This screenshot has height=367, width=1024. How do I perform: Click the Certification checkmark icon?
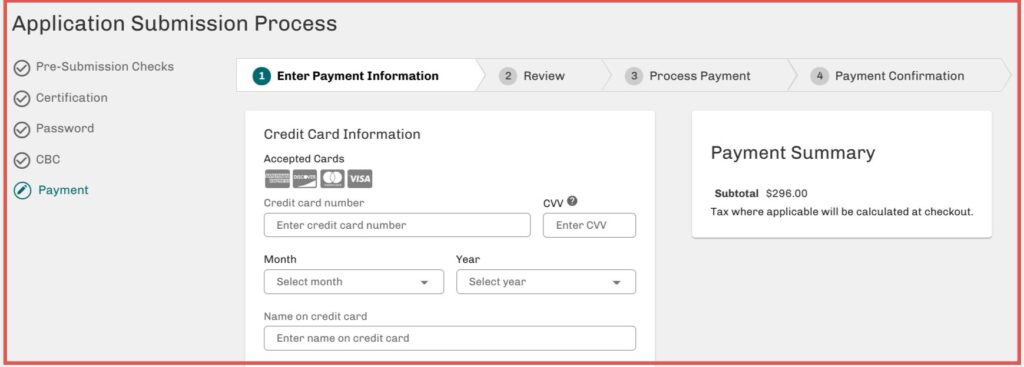click(22, 99)
